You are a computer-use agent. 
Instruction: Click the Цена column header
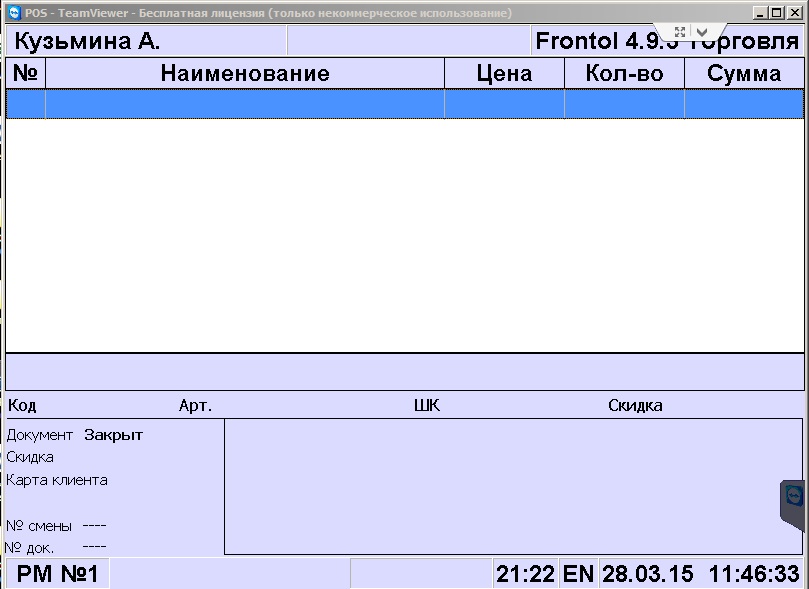pos(504,74)
